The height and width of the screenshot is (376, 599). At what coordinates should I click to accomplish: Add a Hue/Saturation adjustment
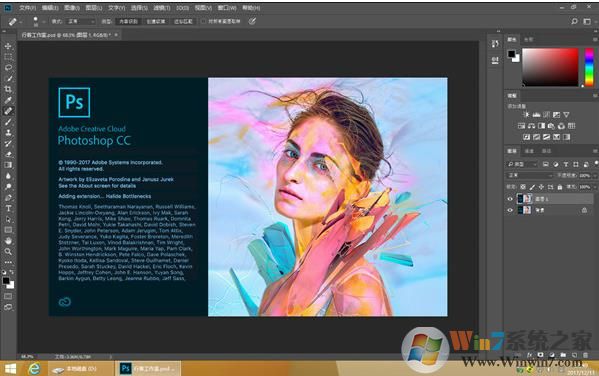pyautogui.click(x=521, y=126)
